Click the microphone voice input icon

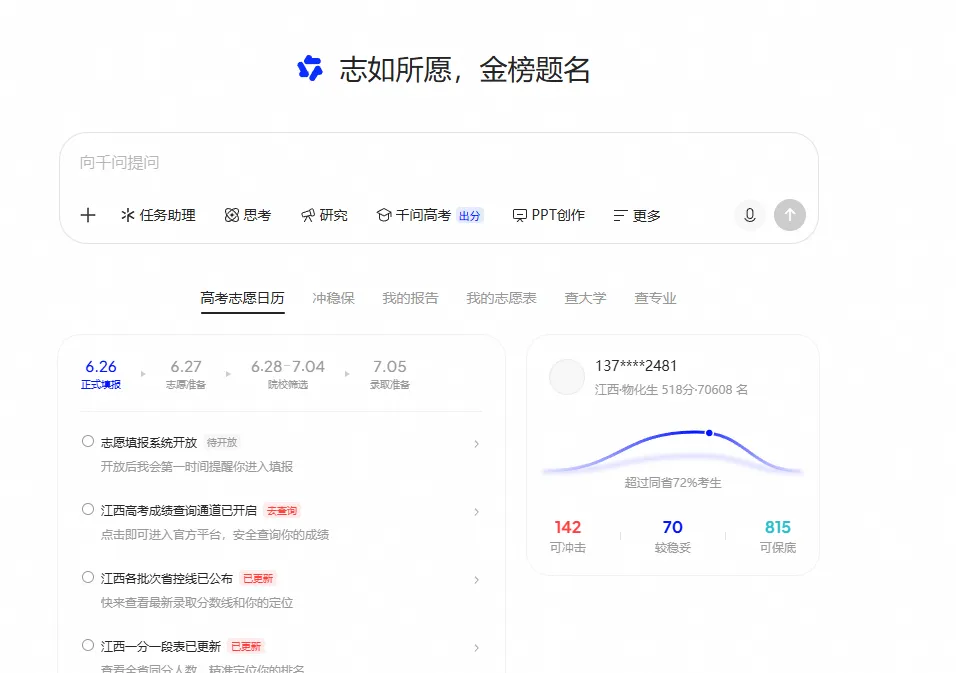[x=749, y=215]
